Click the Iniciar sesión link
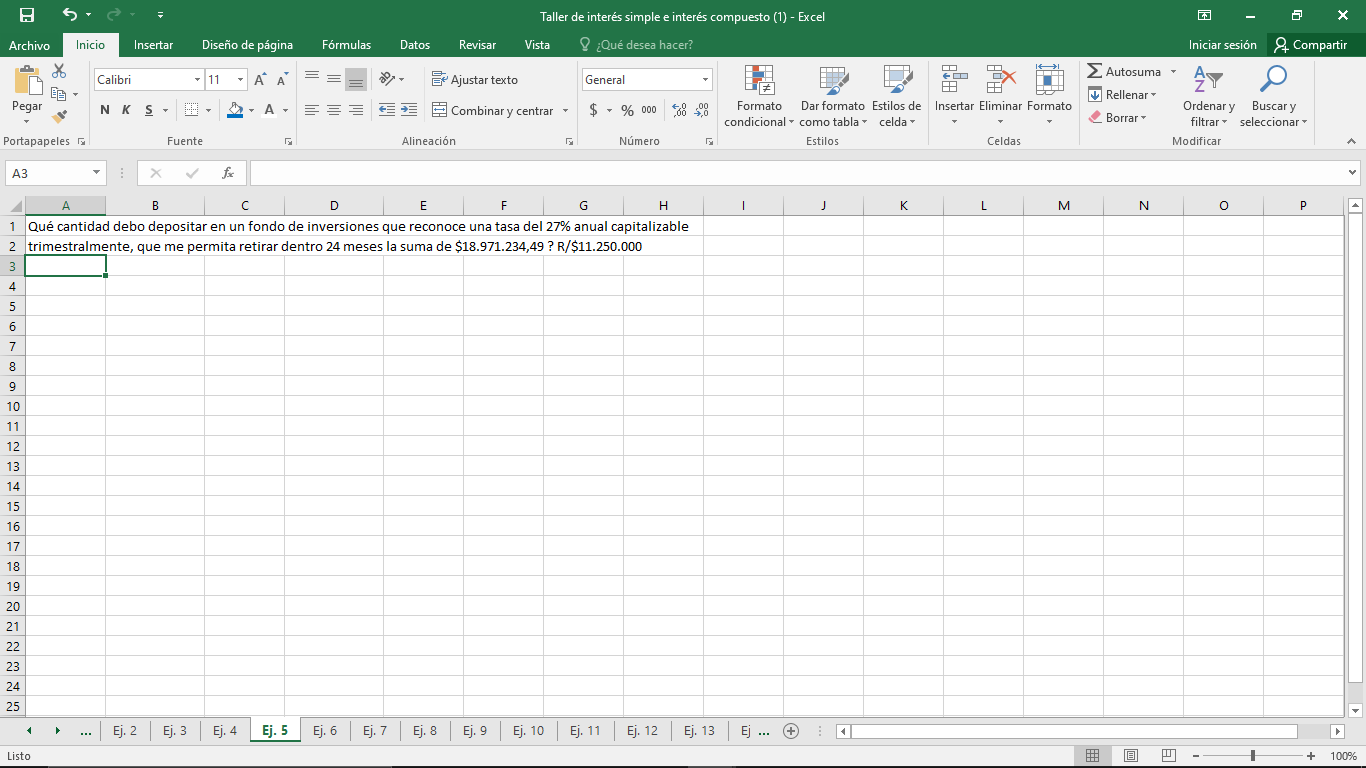Viewport: 1366px width, 768px height. (1223, 44)
